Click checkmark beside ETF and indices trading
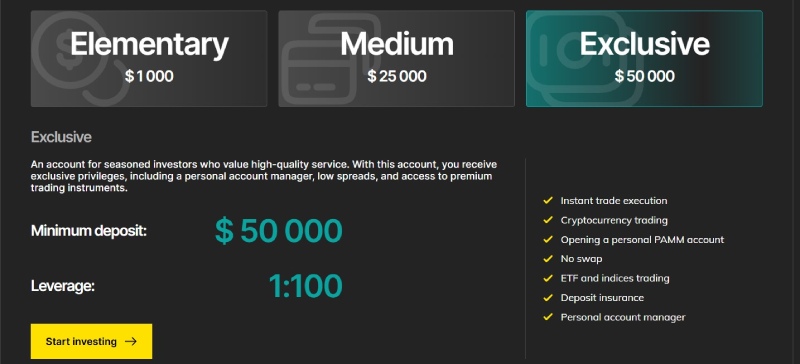This screenshot has height=364, width=800. point(548,278)
